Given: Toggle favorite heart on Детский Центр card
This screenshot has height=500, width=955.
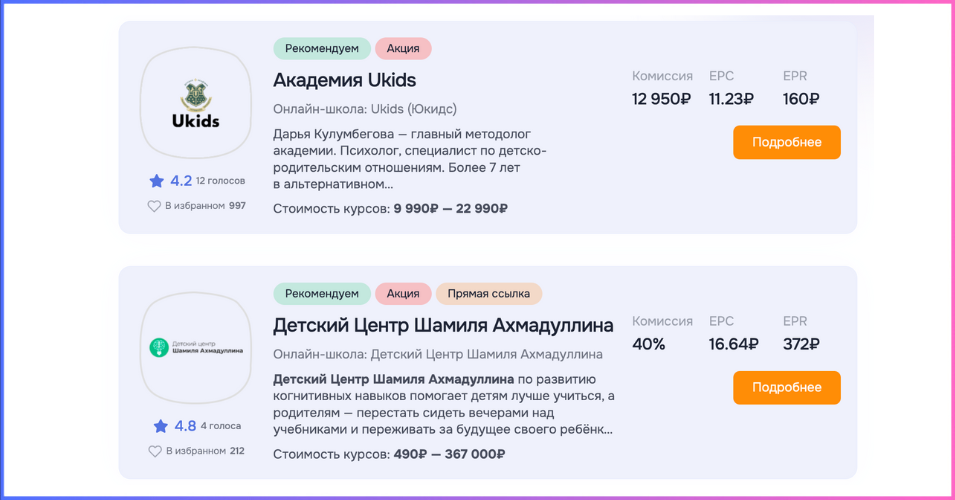Looking at the screenshot, I should (x=154, y=451).
